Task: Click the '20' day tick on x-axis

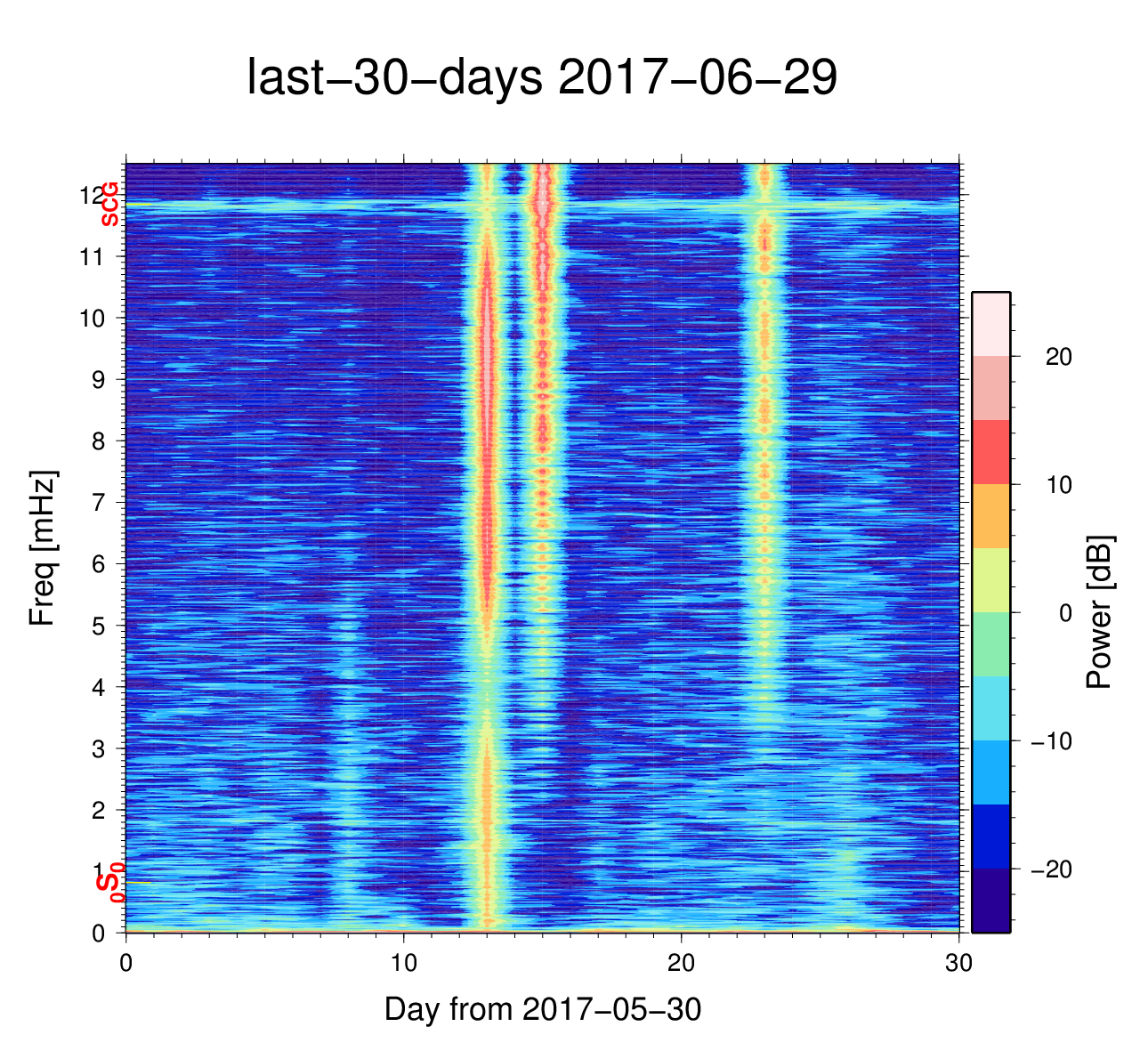Action: point(682,964)
